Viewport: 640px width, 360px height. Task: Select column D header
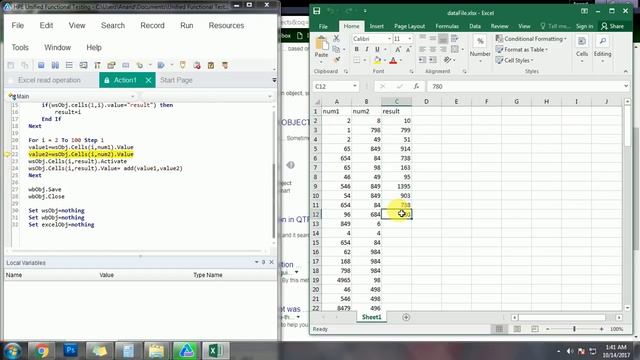[x=426, y=101]
